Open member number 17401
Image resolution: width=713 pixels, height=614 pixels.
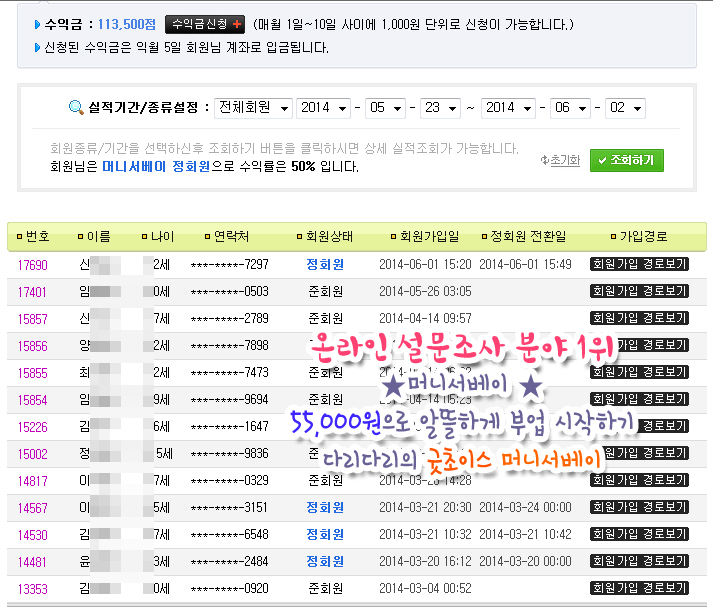tap(32, 292)
